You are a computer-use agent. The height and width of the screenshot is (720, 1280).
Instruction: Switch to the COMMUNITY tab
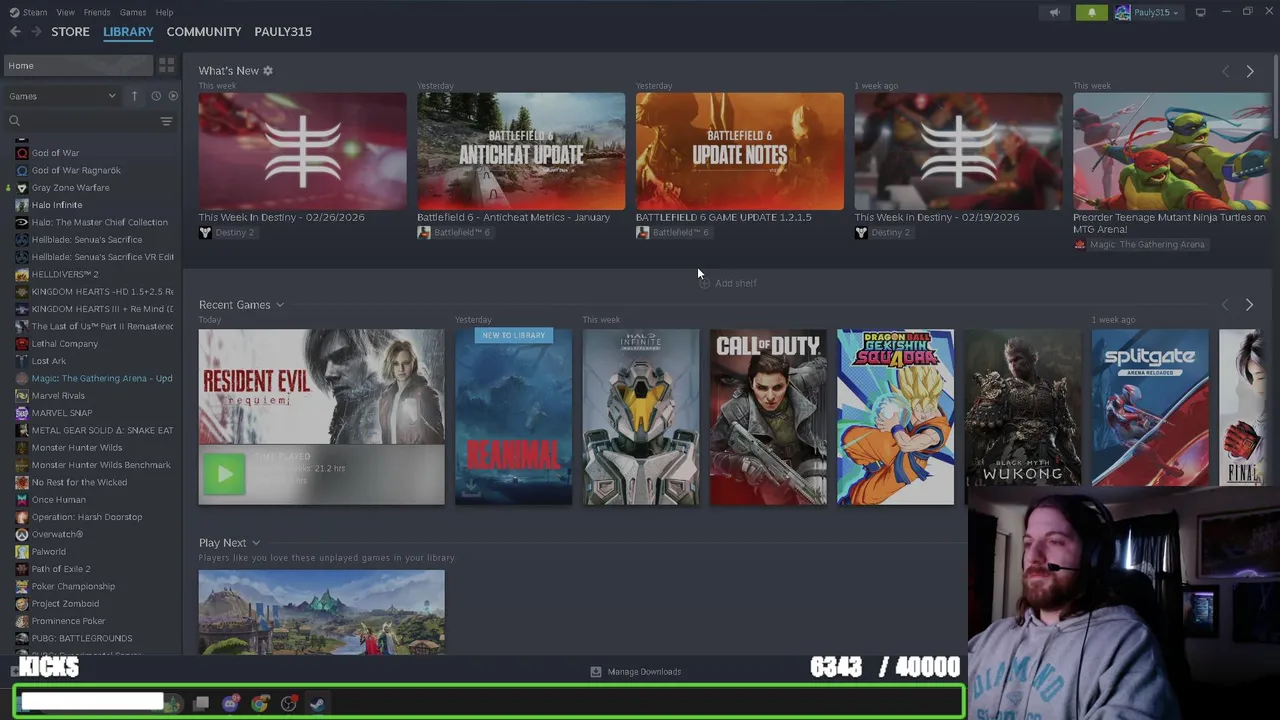click(x=204, y=32)
